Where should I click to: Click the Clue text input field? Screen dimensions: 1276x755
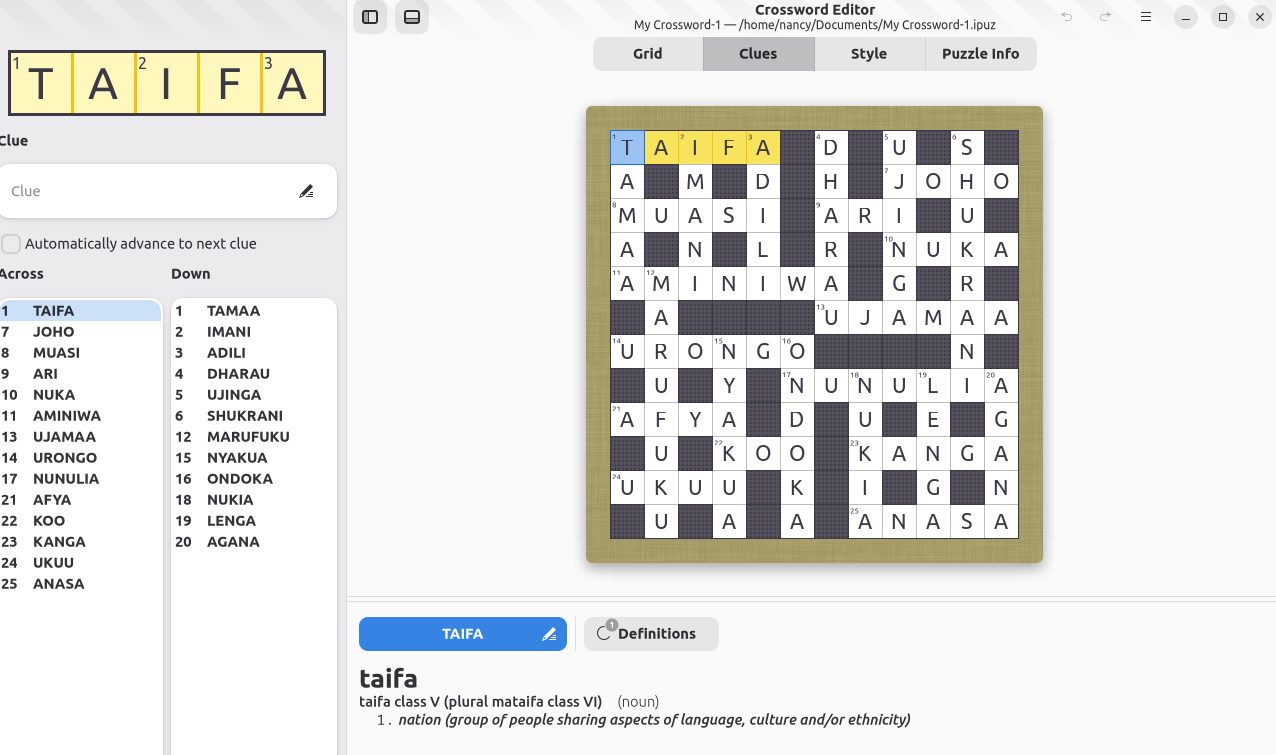coord(150,191)
